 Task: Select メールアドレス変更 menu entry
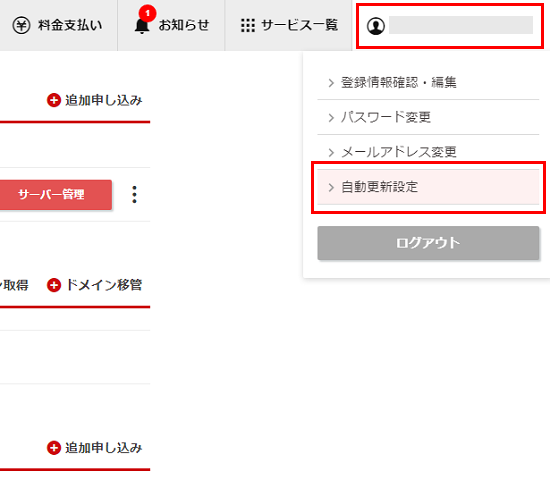click(428, 152)
